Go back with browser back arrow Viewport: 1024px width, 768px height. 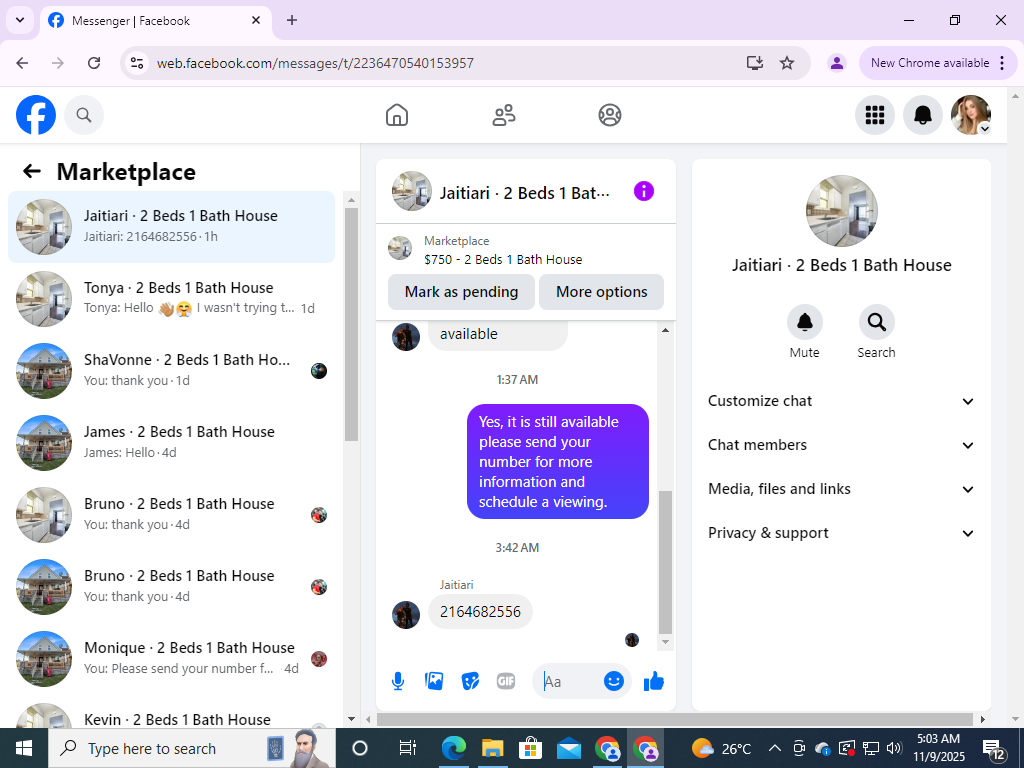coord(22,63)
